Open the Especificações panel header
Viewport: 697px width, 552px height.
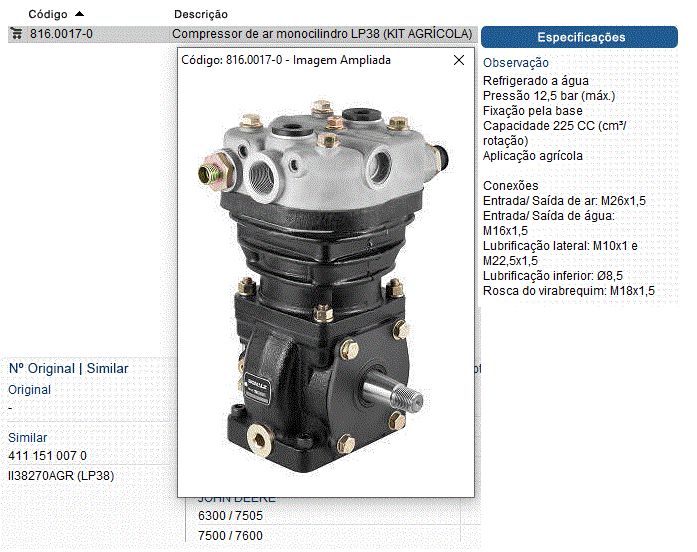(581, 37)
